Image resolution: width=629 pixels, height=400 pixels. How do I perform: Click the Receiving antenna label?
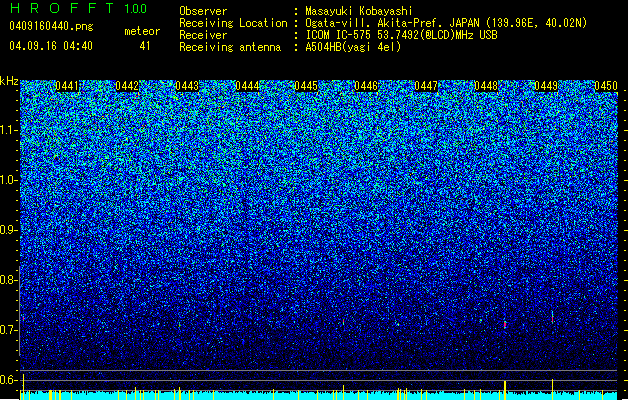pyautogui.click(x=230, y=47)
